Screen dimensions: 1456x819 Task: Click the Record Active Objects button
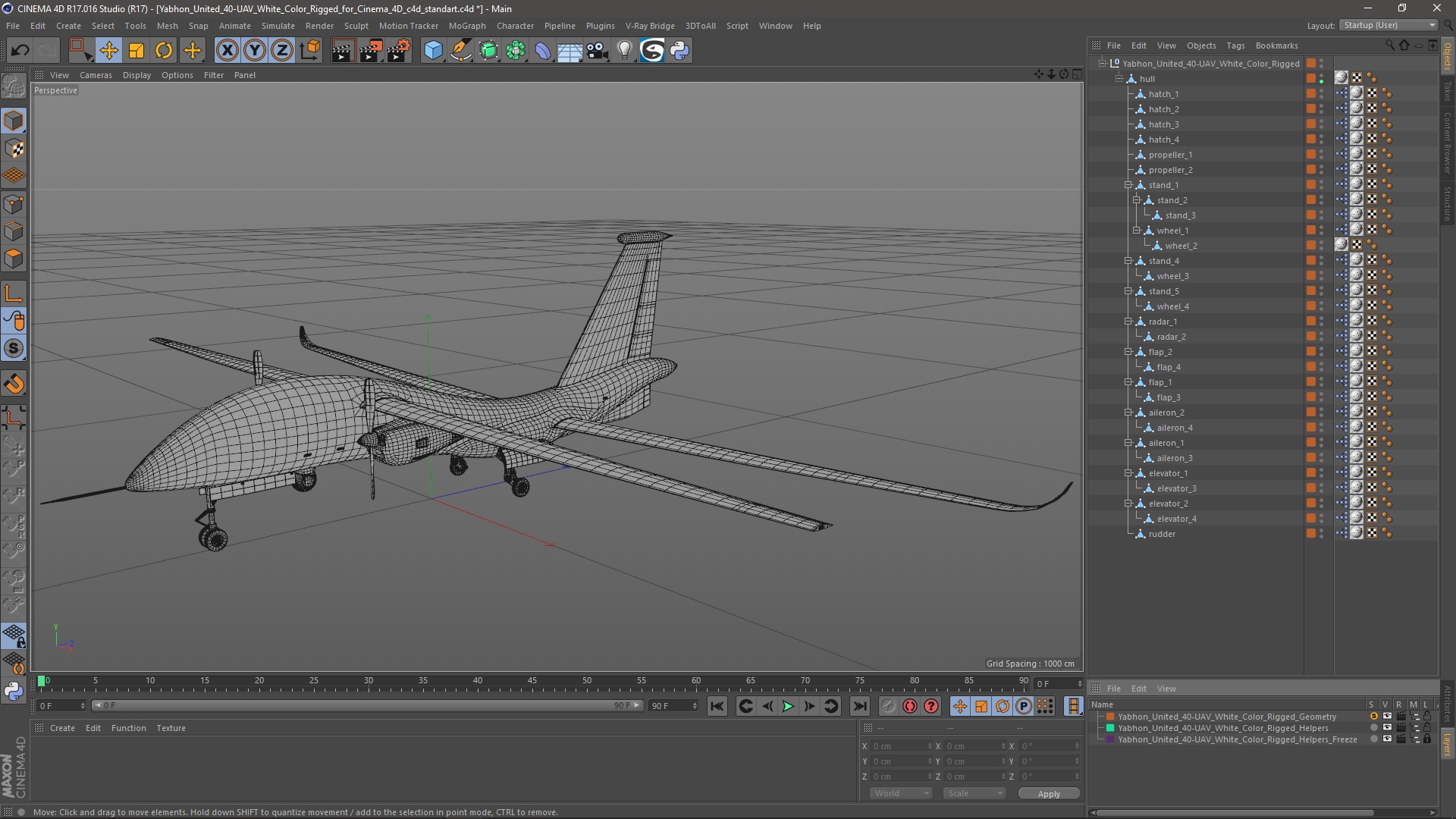[888, 706]
